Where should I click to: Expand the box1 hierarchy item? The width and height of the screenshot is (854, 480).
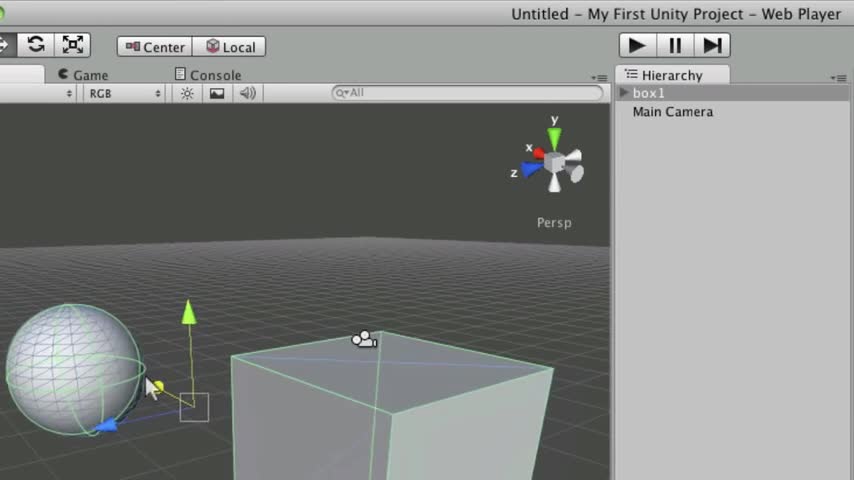click(x=624, y=93)
